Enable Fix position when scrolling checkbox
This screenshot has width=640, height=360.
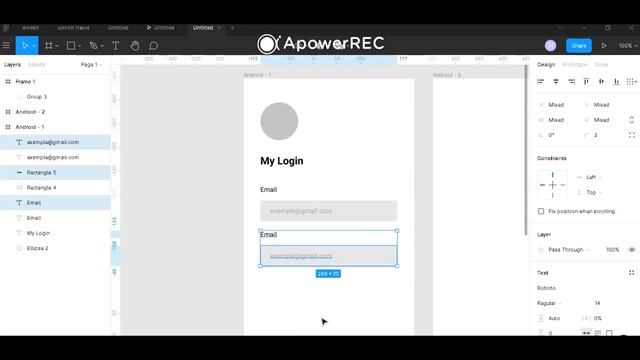click(541, 211)
